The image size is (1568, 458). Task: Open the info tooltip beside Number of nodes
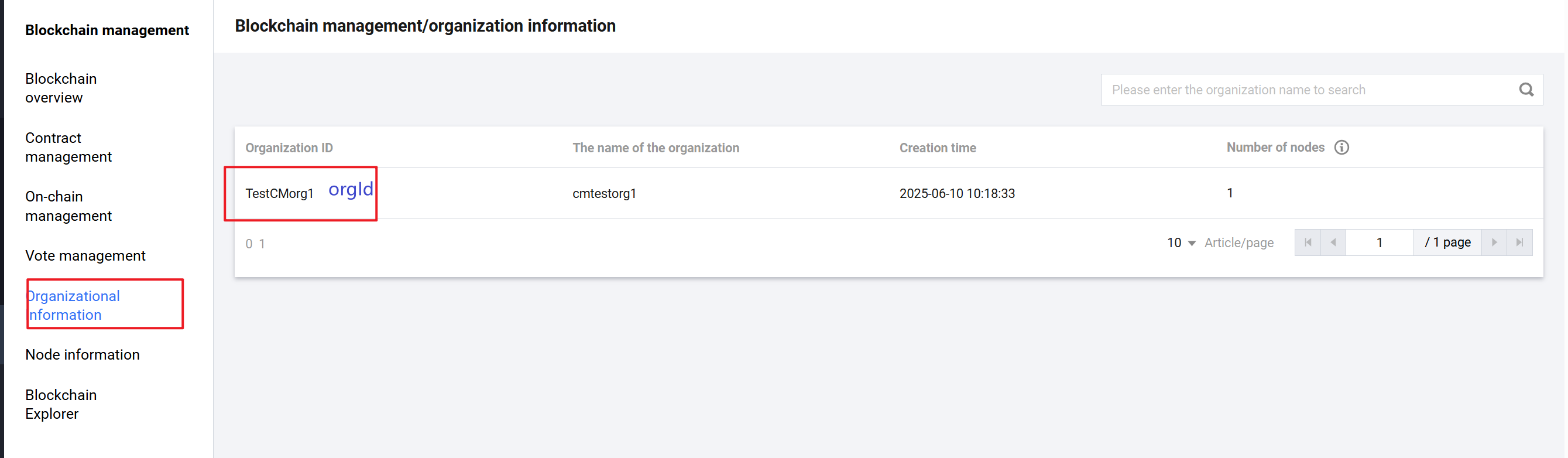1344,148
